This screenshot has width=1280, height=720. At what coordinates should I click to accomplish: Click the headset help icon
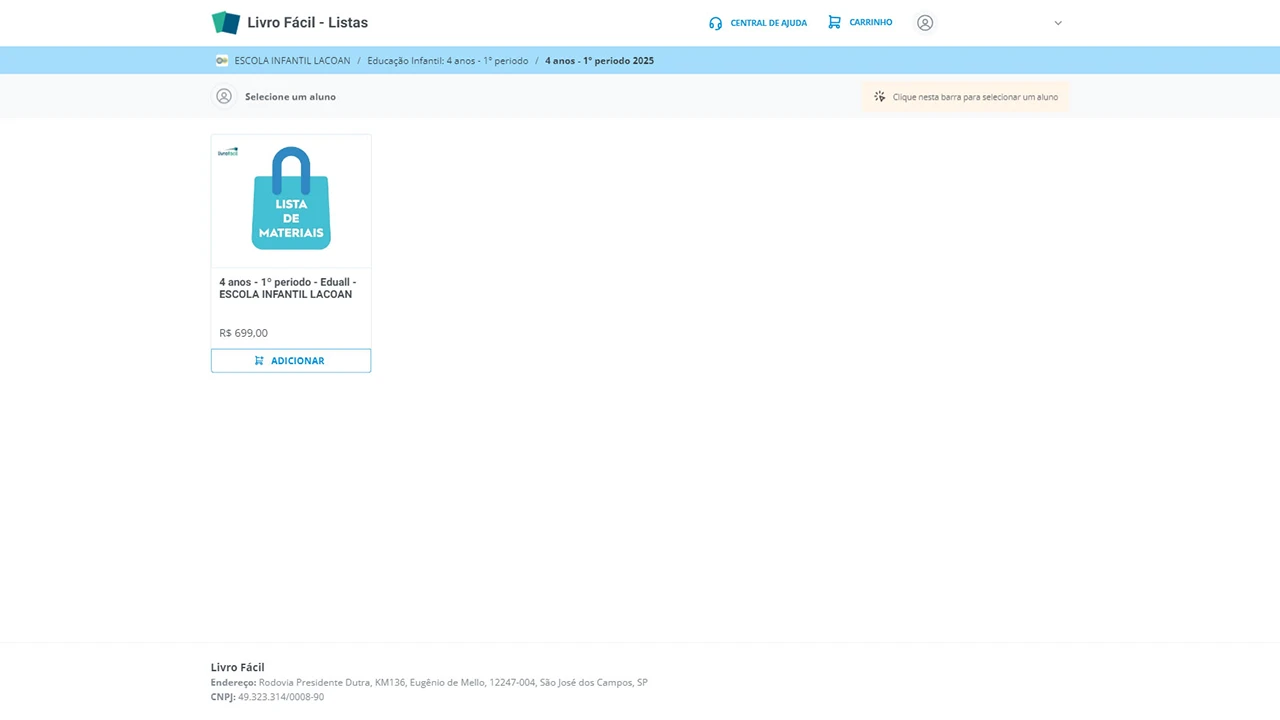coord(715,23)
